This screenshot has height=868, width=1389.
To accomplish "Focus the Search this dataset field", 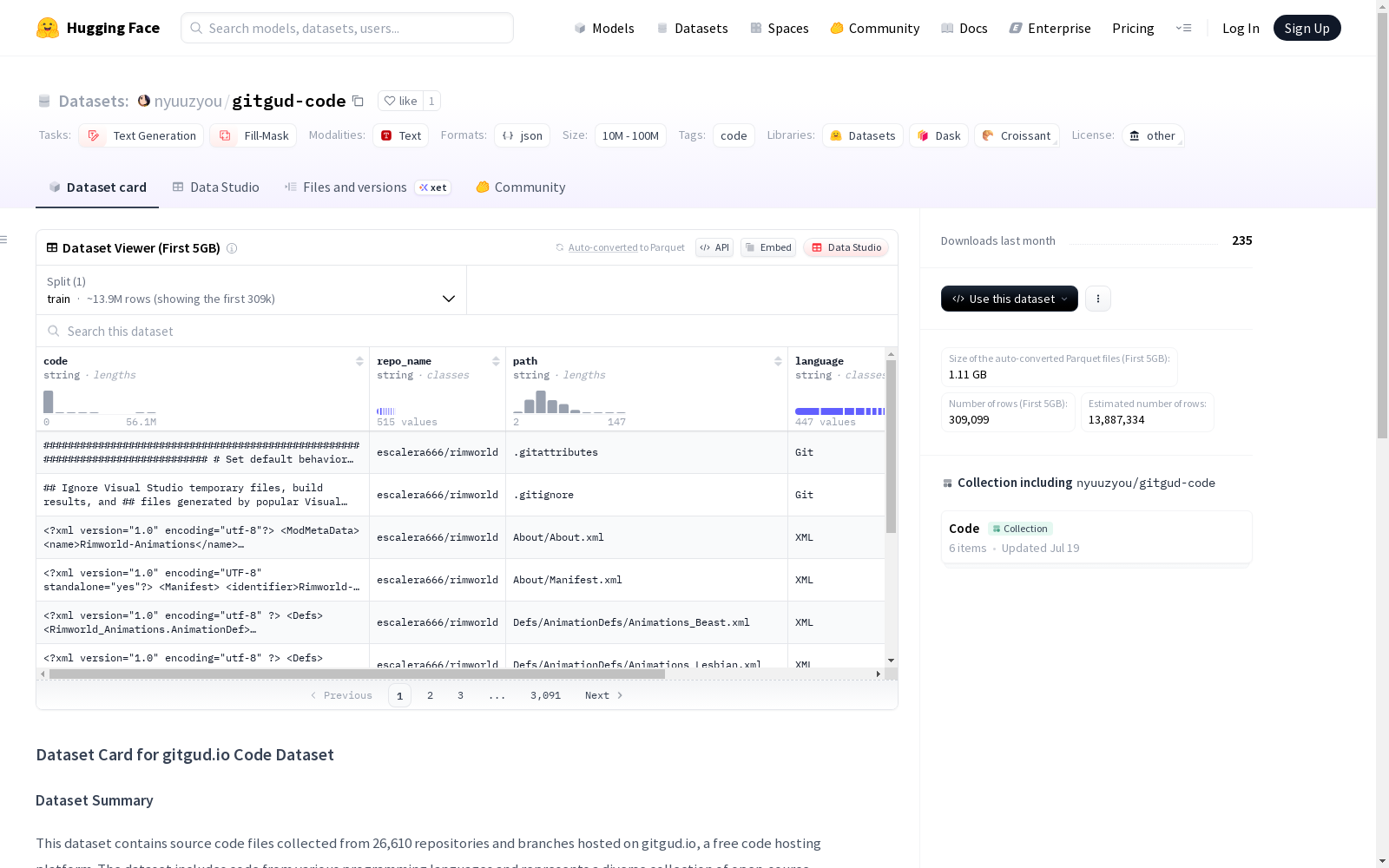I will pos(467,332).
